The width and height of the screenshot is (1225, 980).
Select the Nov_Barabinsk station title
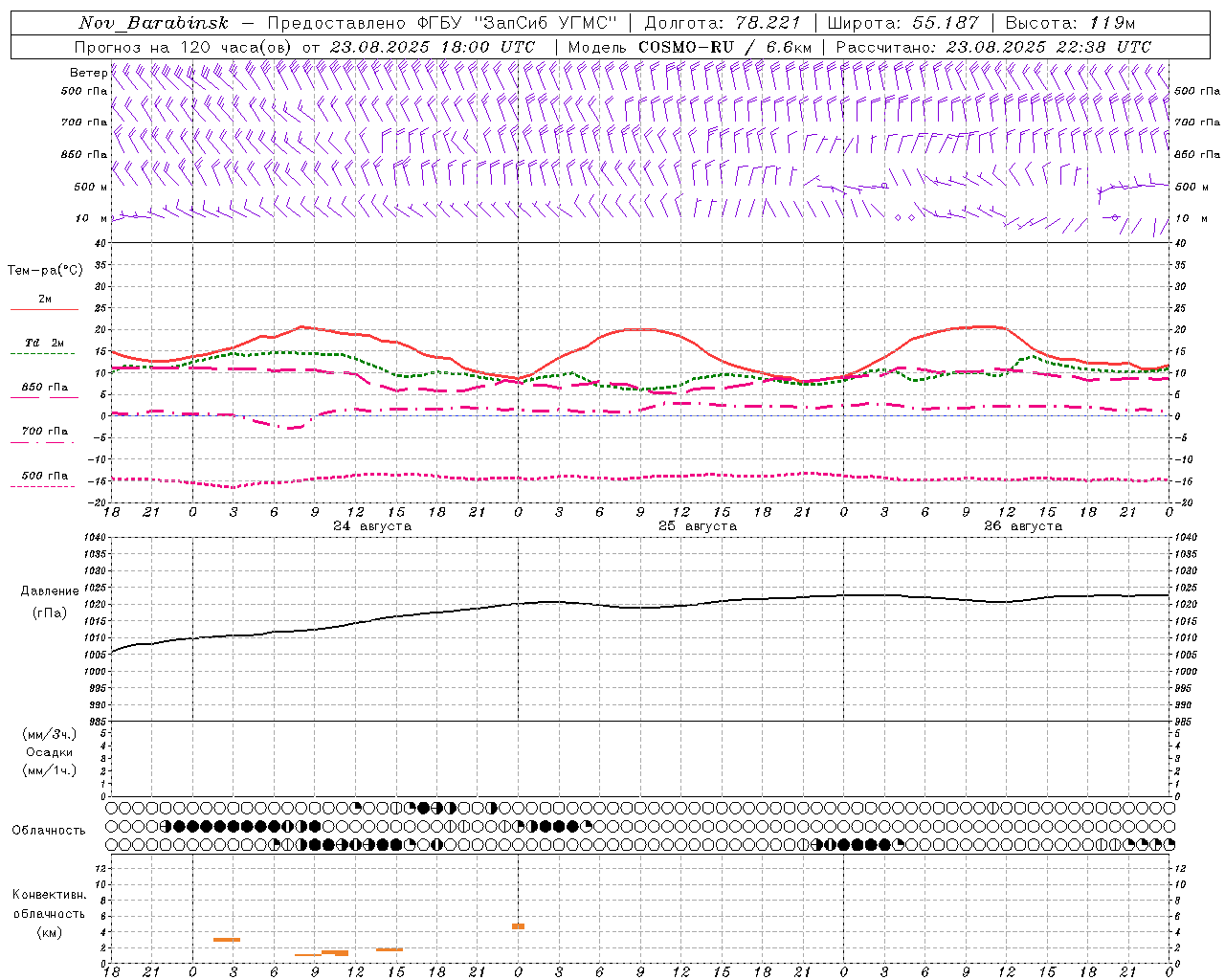coord(153,23)
